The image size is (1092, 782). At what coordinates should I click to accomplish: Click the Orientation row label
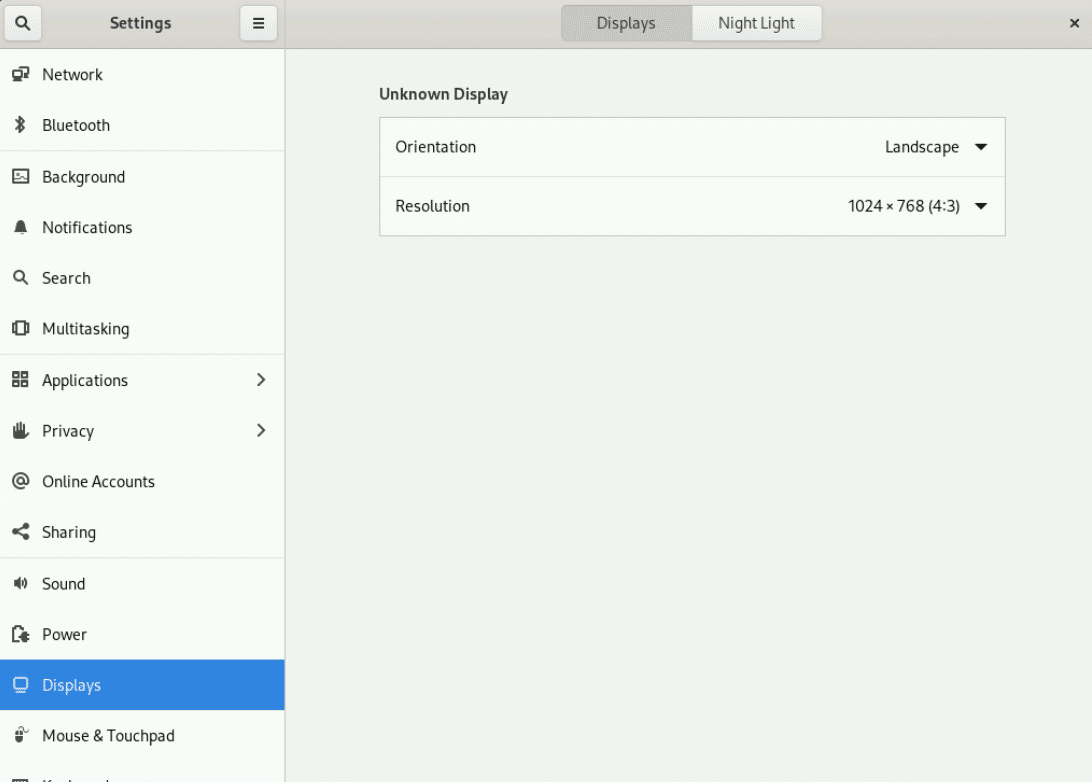[x=435, y=147]
